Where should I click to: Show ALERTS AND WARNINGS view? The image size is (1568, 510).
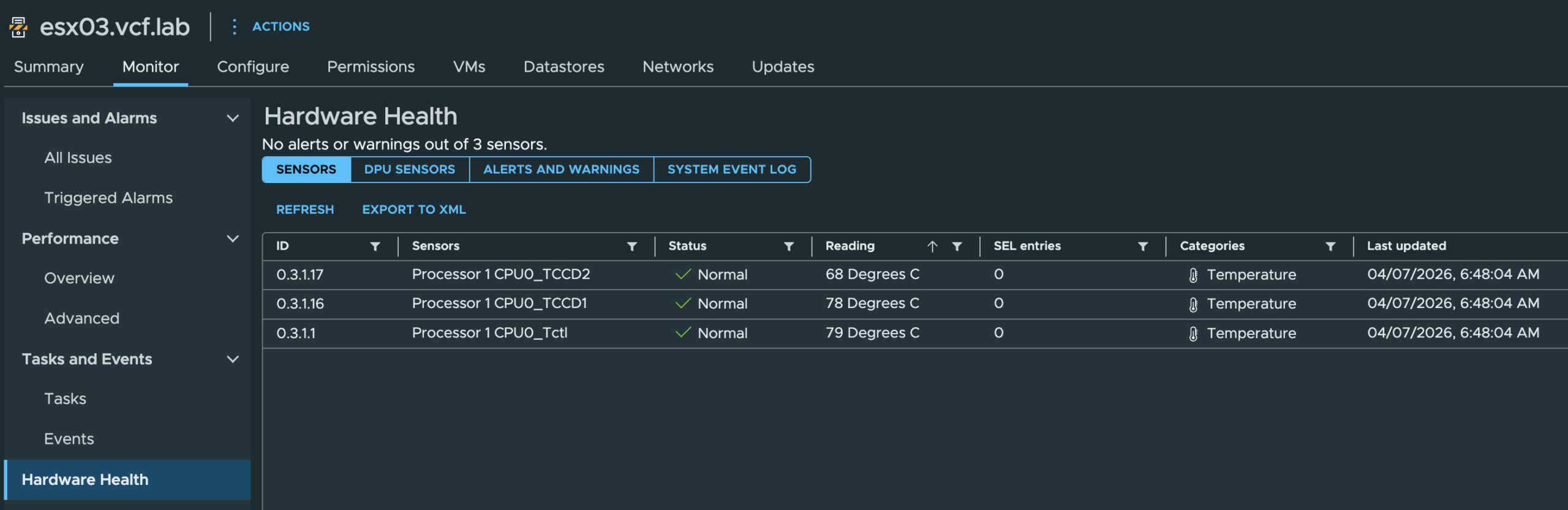(561, 170)
